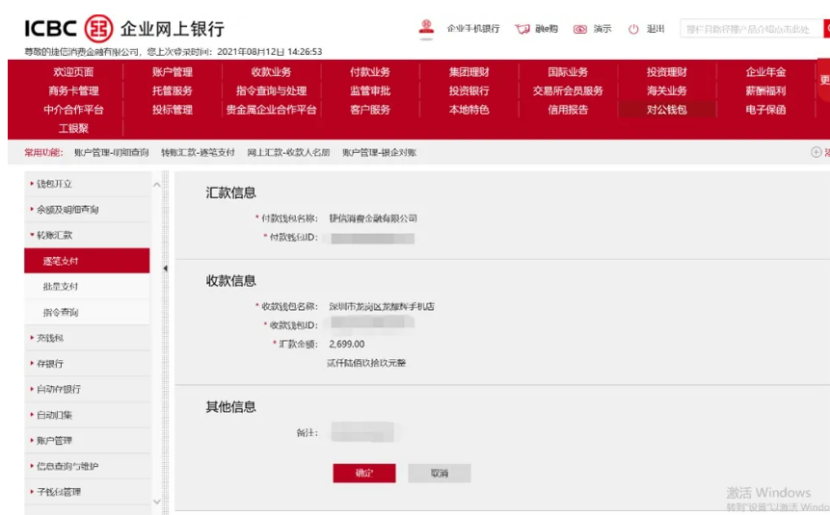Open 客户服务 menu
Screen dimensions: 830x515
tap(370, 110)
